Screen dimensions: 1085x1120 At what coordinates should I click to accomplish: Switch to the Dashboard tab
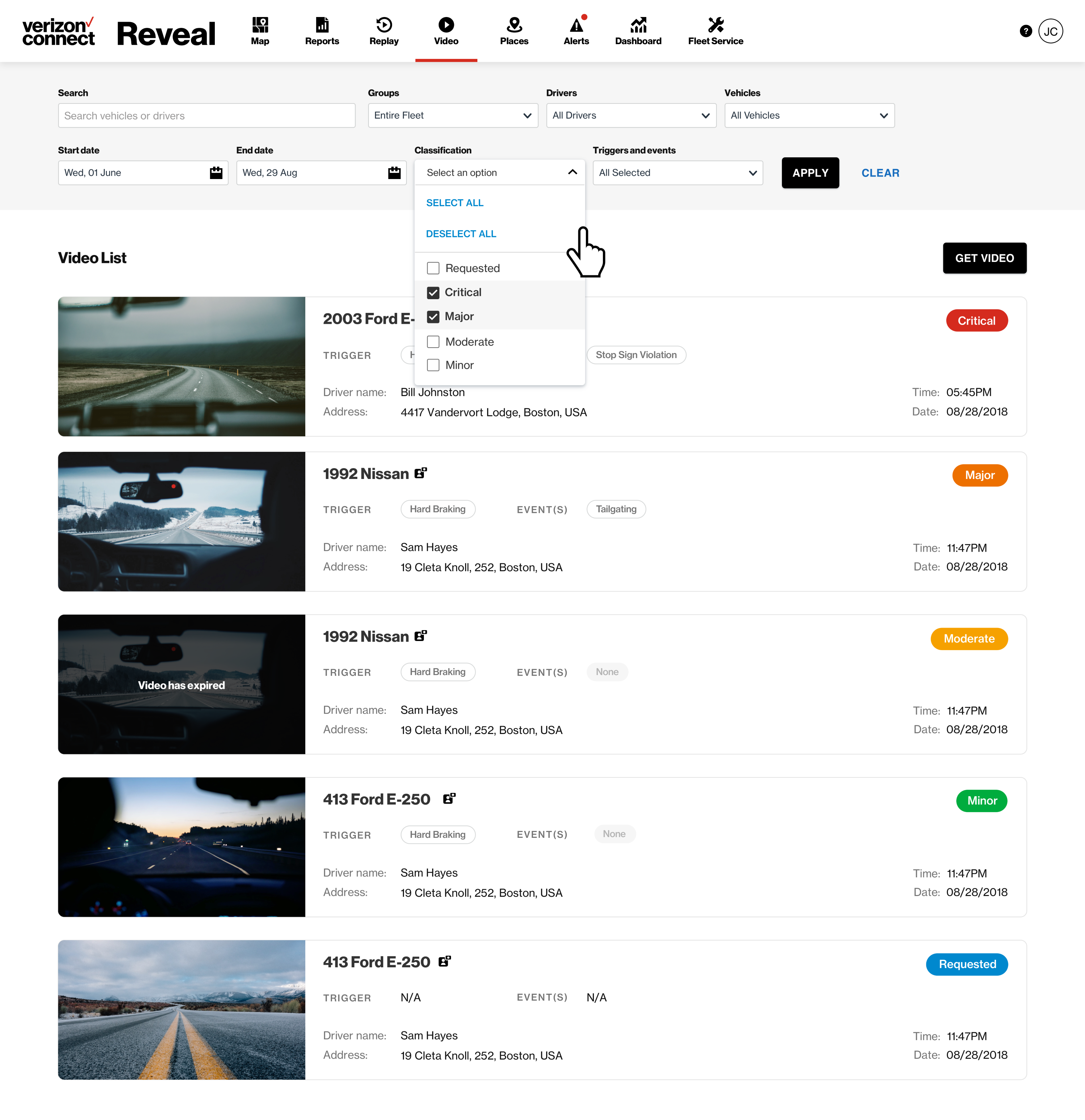click(x=638, y=31)
